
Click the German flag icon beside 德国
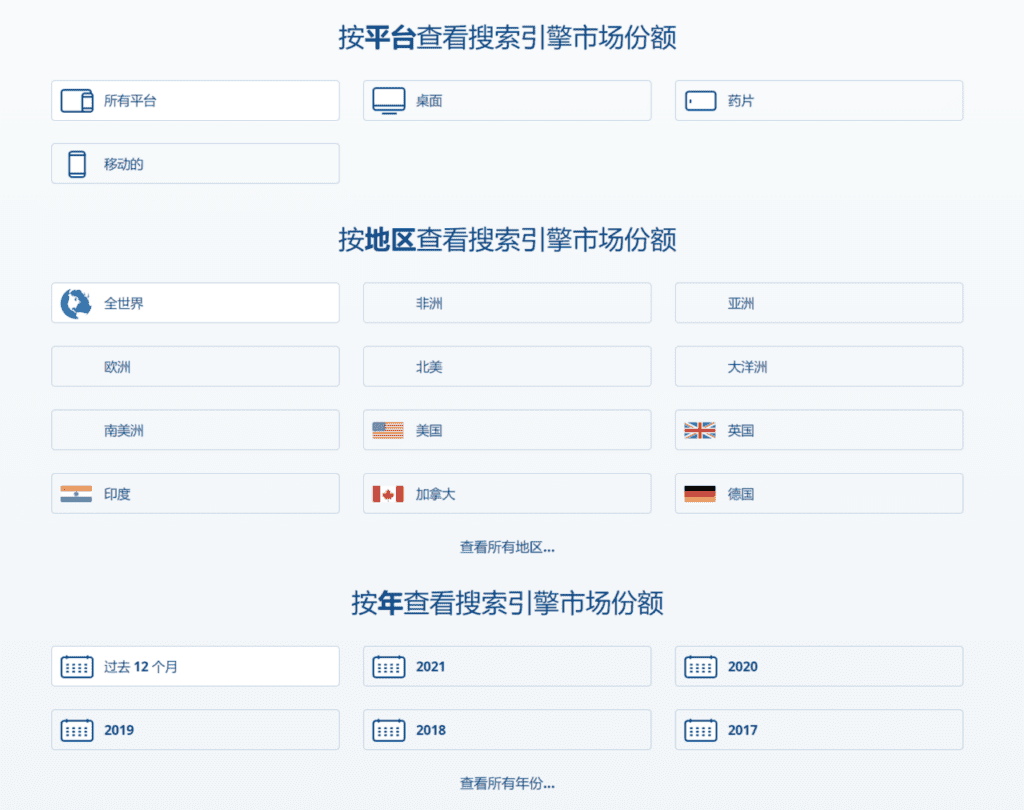click(700, 493)
